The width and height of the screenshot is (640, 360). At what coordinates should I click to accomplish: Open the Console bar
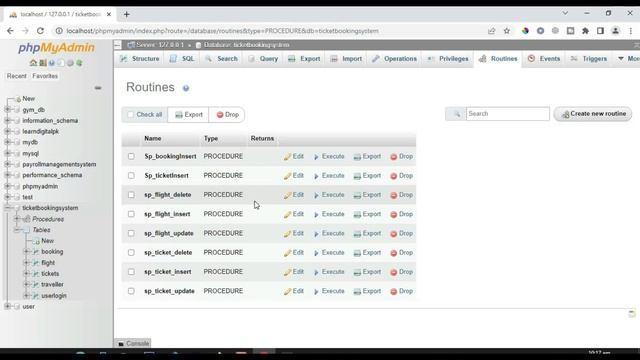tap(133, 343)
